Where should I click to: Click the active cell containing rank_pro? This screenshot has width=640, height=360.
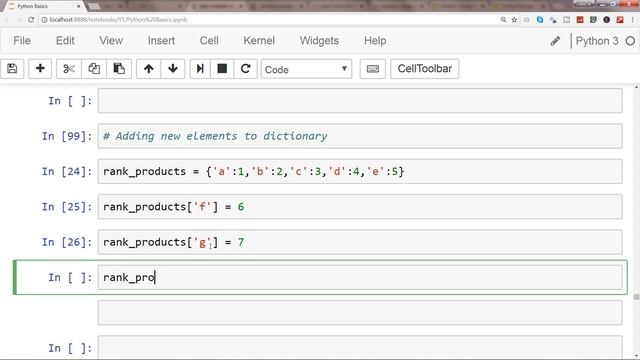[360, 278]
